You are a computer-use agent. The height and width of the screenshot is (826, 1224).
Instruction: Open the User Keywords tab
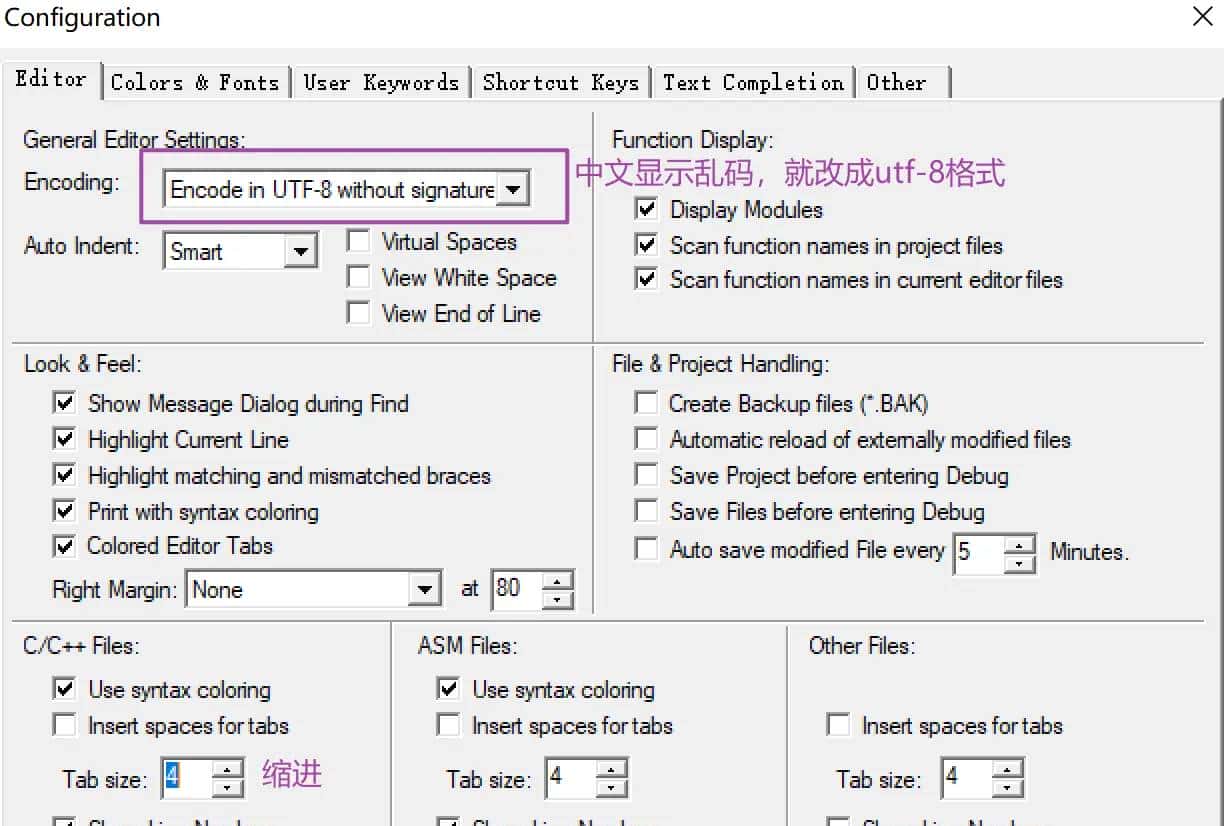[381, 83]
